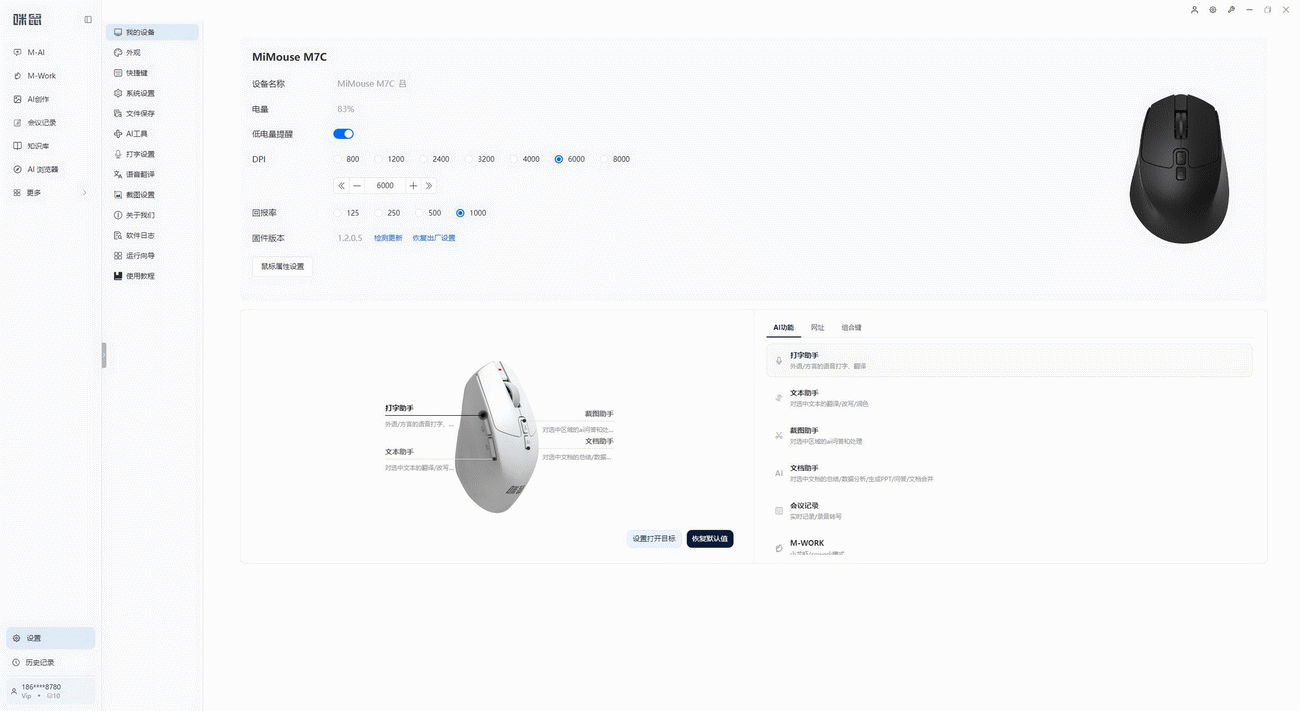1300x711 pixels.
Task: Set 回报率 to 500
Action: click(x=420, y=213)
